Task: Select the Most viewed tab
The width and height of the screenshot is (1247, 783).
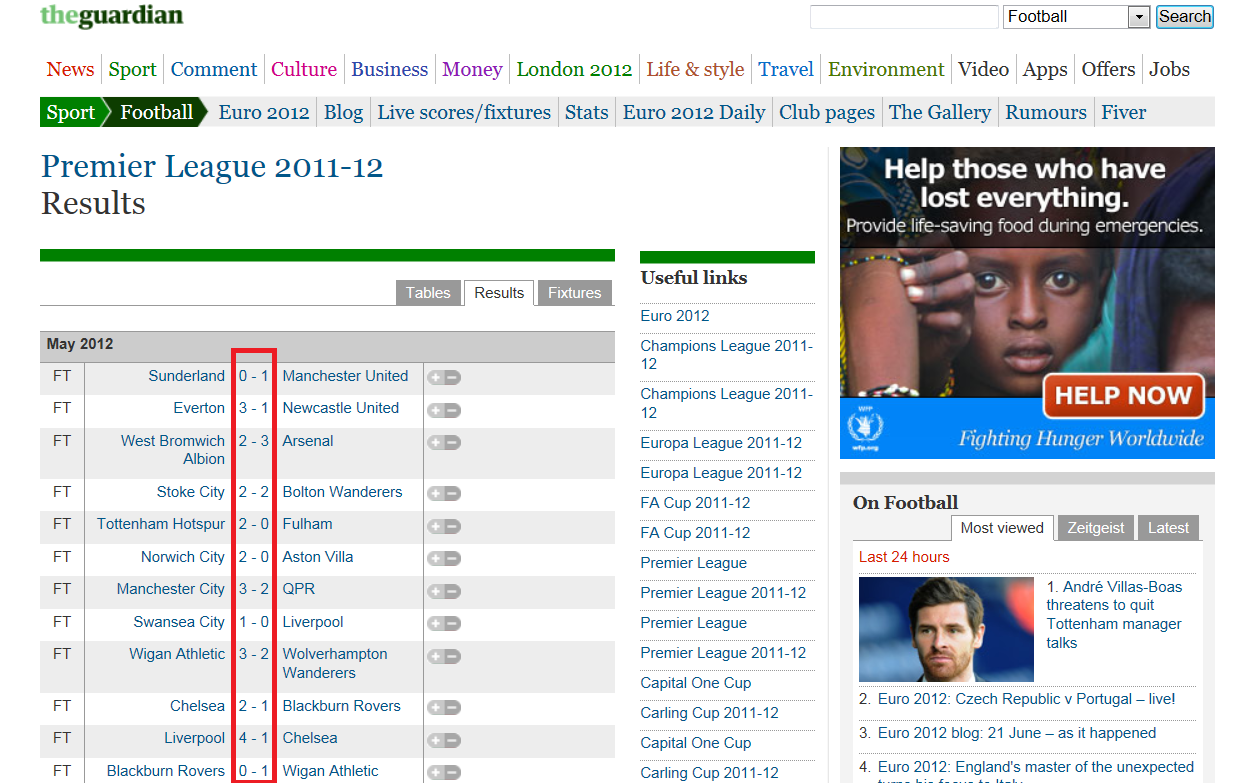Action: tap(1002, 528)
